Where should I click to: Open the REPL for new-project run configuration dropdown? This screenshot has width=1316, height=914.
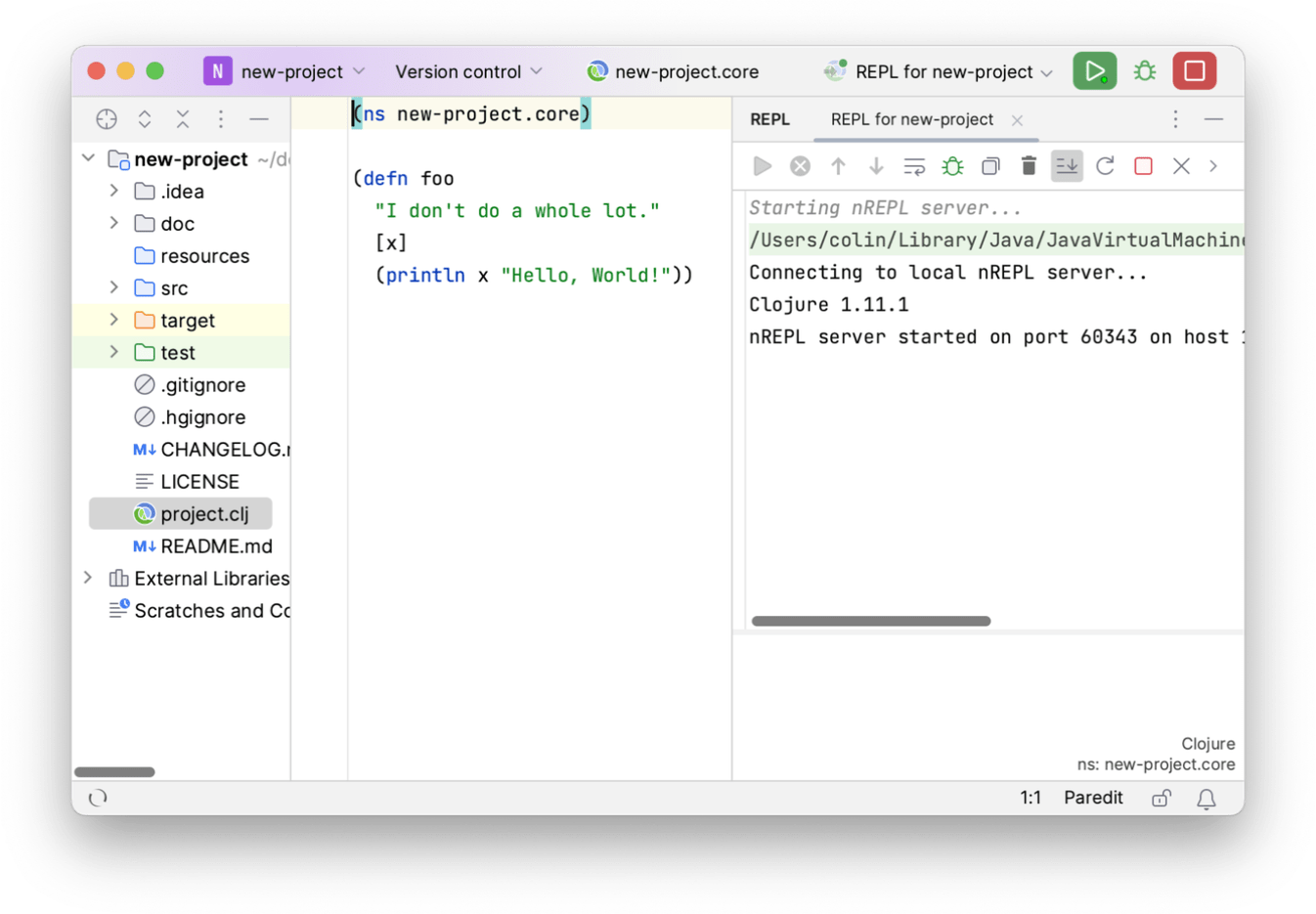(939, 71)
